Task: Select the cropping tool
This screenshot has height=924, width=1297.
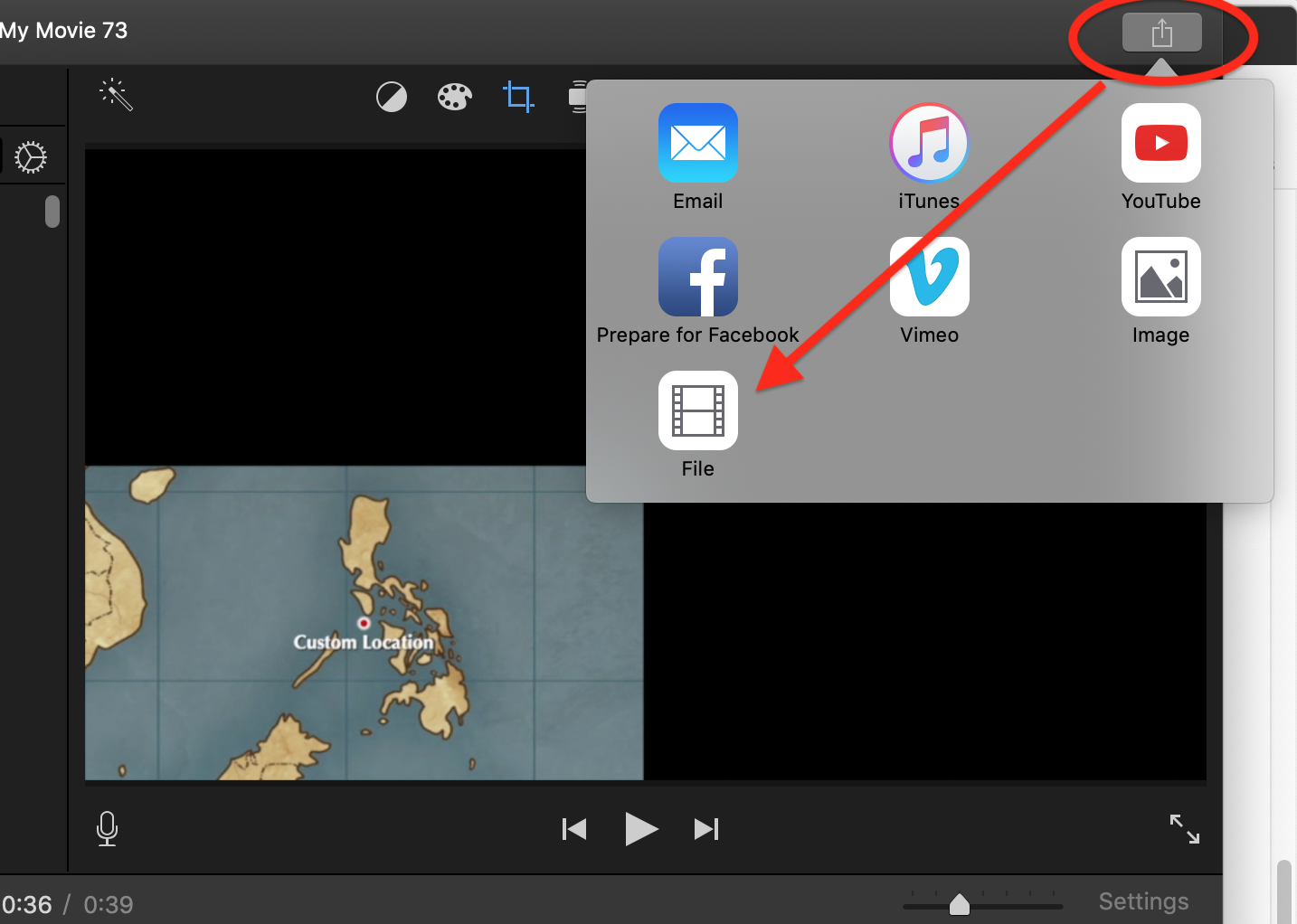Action: click(x=518, y=96)
